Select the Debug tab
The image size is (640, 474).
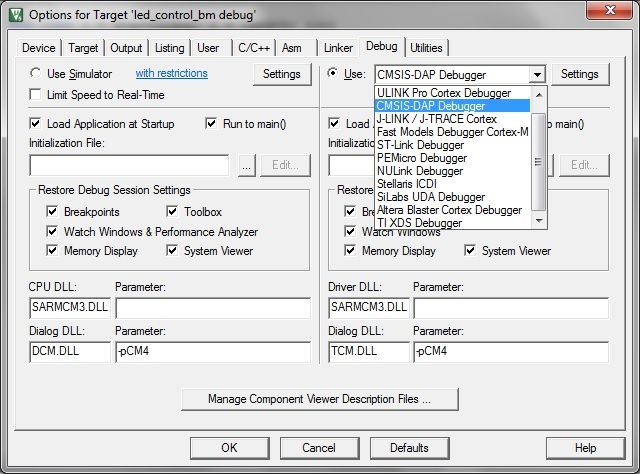coord(382,47)
